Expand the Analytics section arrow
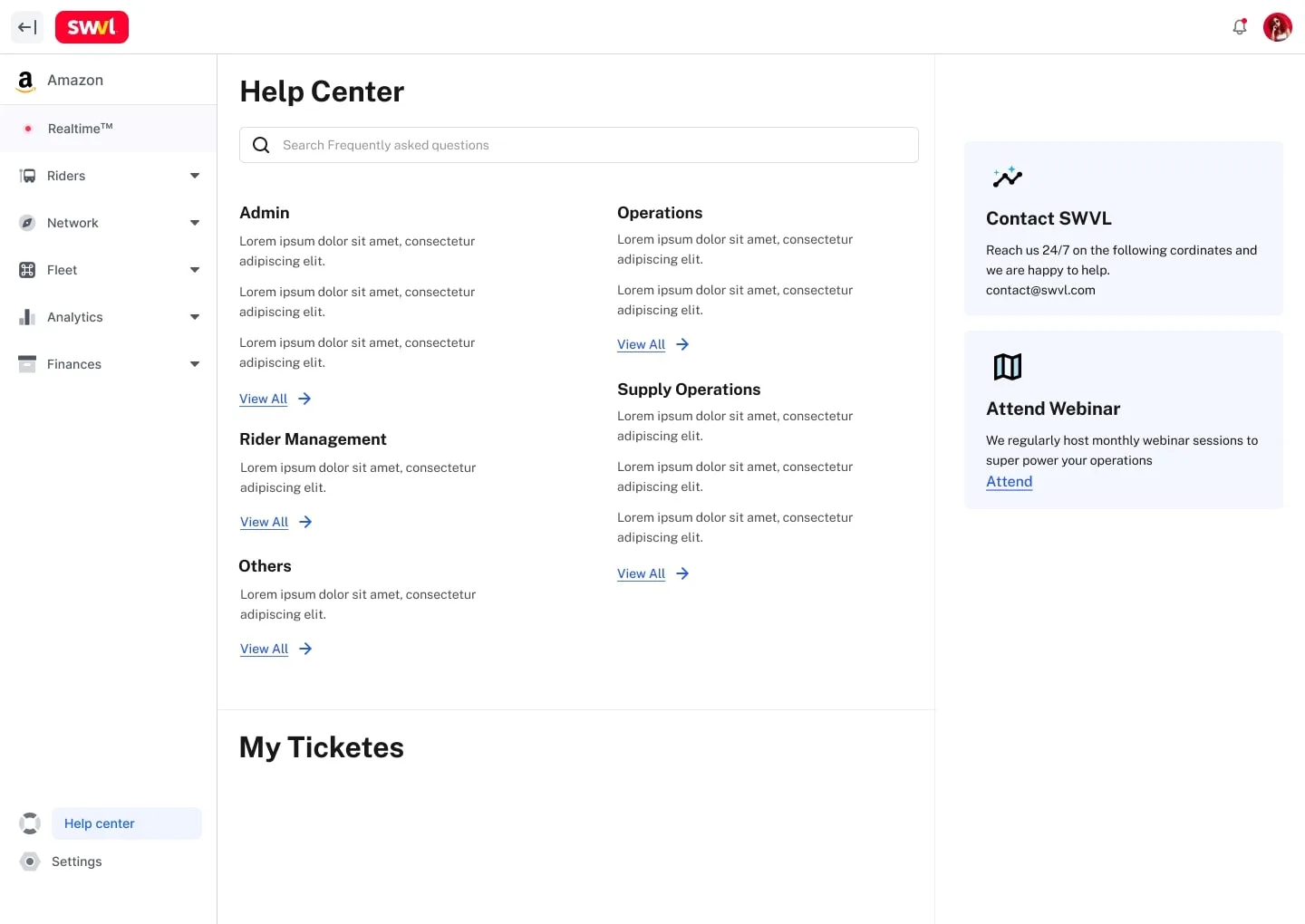Screen dimensions: 1305x924 pos(194,317)
